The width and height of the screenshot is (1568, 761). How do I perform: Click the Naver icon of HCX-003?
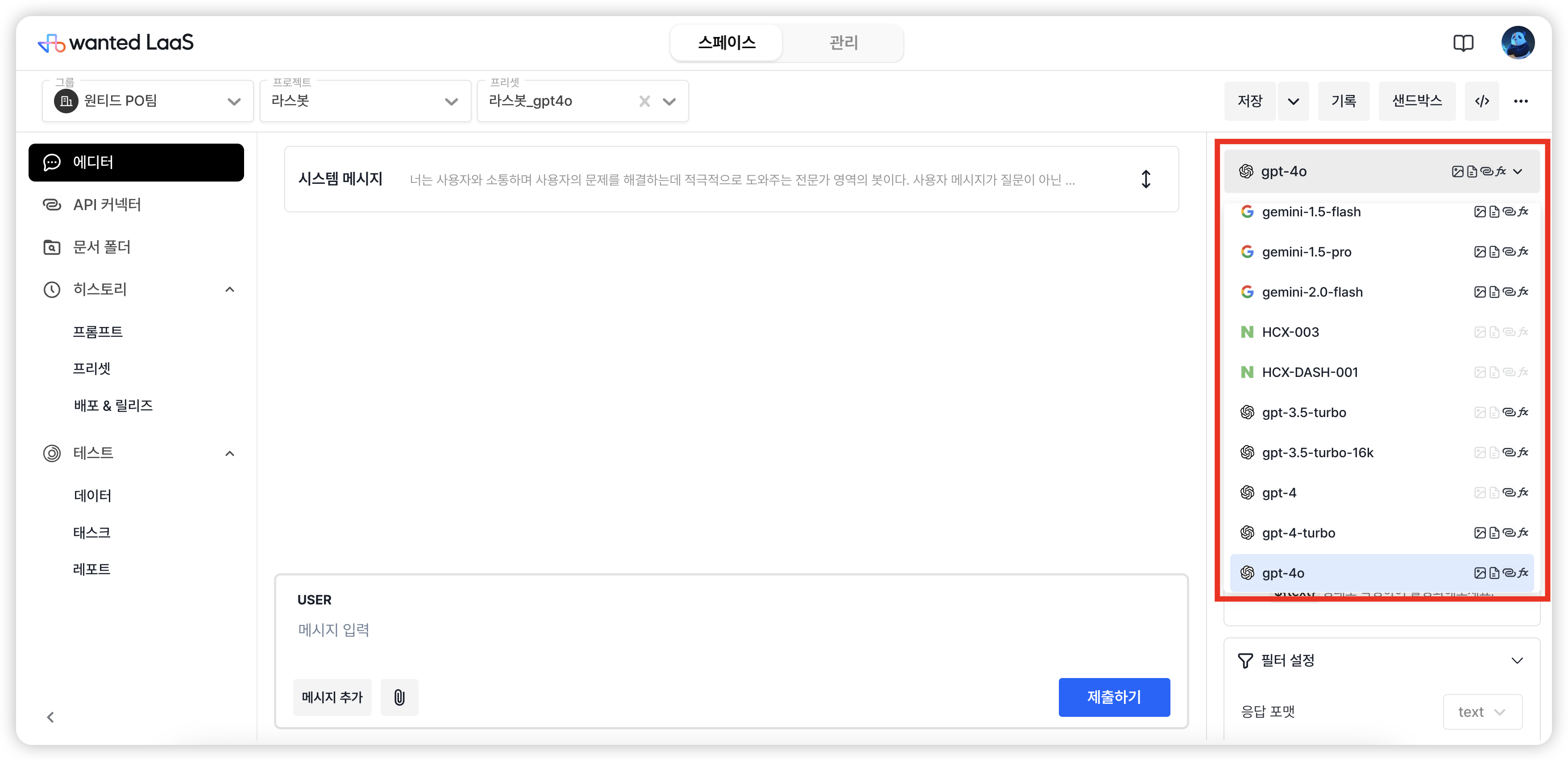pyautogui.click(x=1247, y=332)
